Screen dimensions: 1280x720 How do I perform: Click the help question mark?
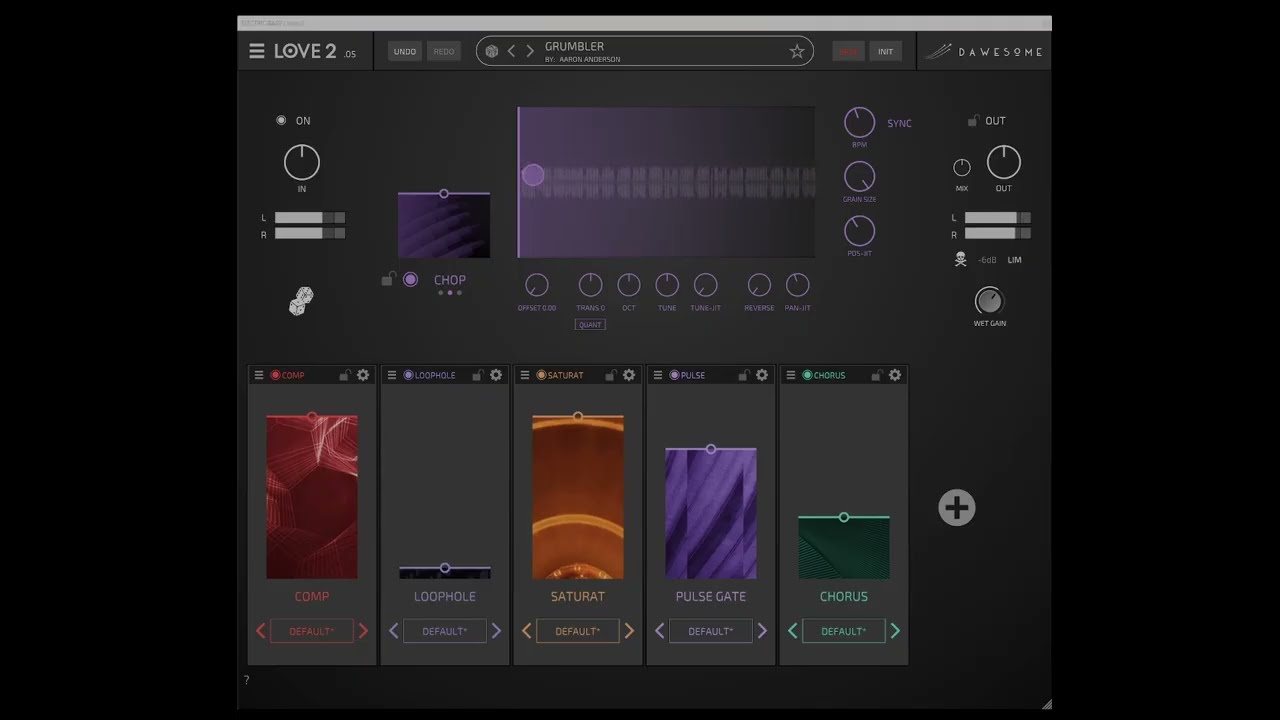point(246,680)
